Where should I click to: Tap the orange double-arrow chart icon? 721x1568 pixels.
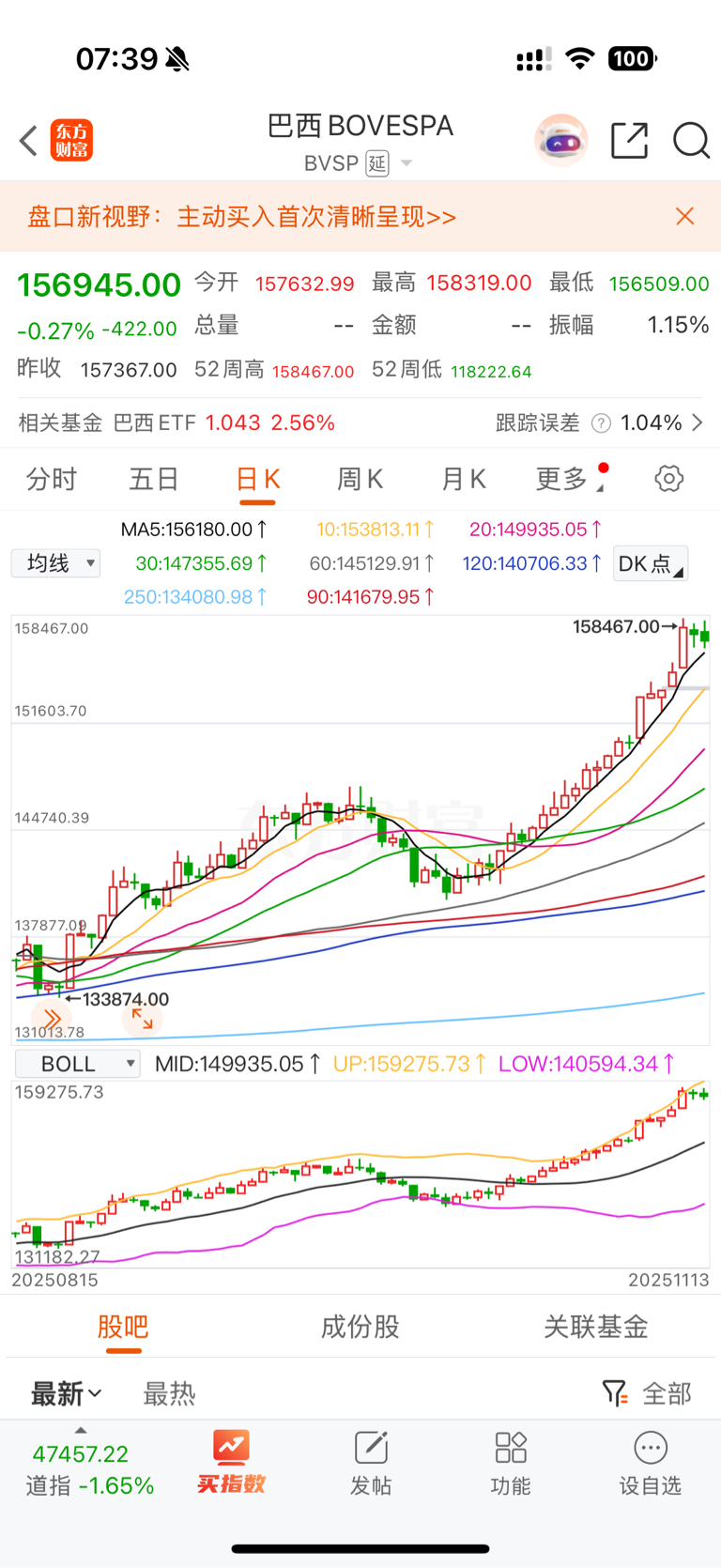(51, 1019)
